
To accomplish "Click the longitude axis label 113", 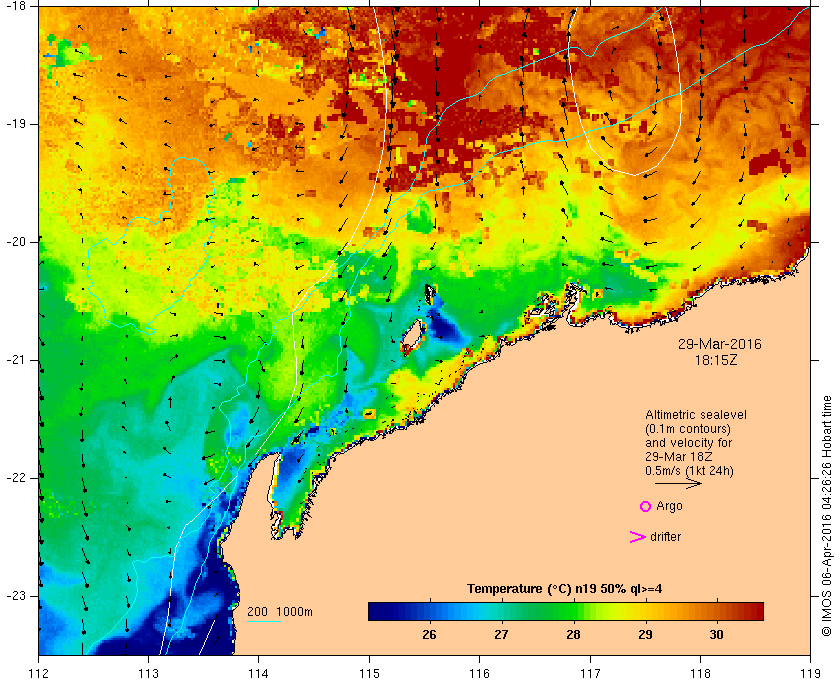I will 149,672.
